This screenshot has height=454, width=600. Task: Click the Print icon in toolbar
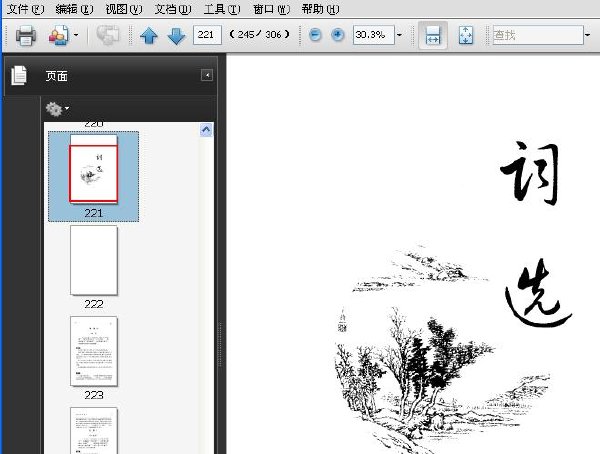(26, 35)
